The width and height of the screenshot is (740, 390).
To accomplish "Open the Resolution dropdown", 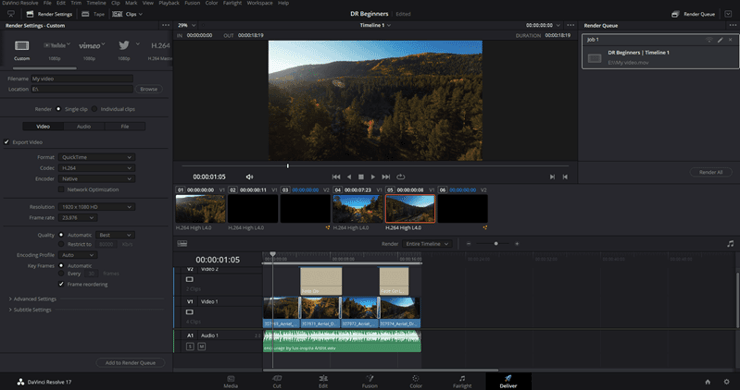I will coord(96,207).
